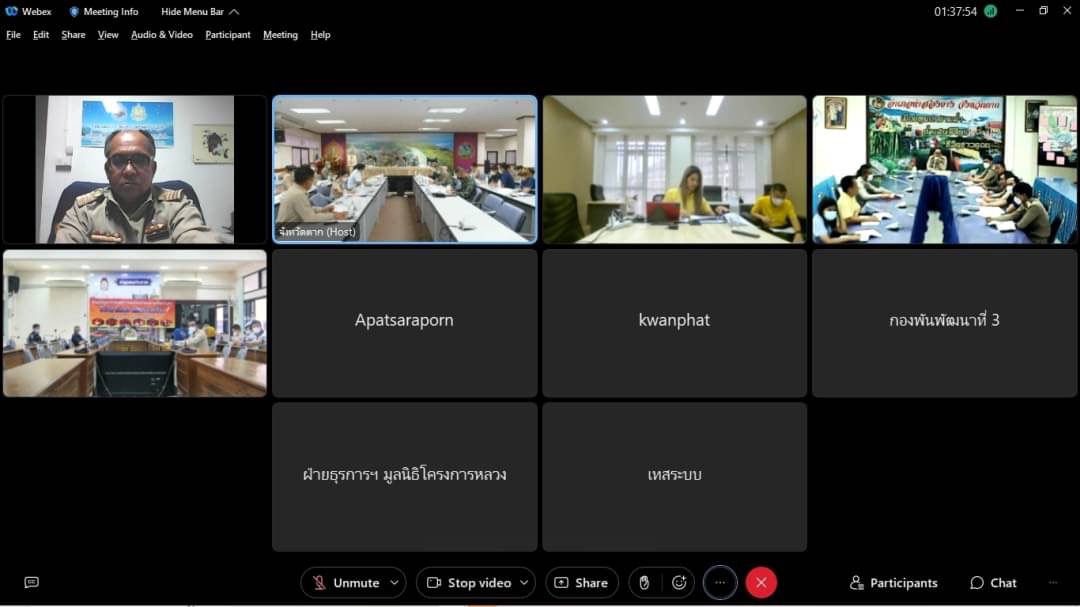Unmute the microphone
The height and width of the screenshot is (607, 1080).
point(345,583)
